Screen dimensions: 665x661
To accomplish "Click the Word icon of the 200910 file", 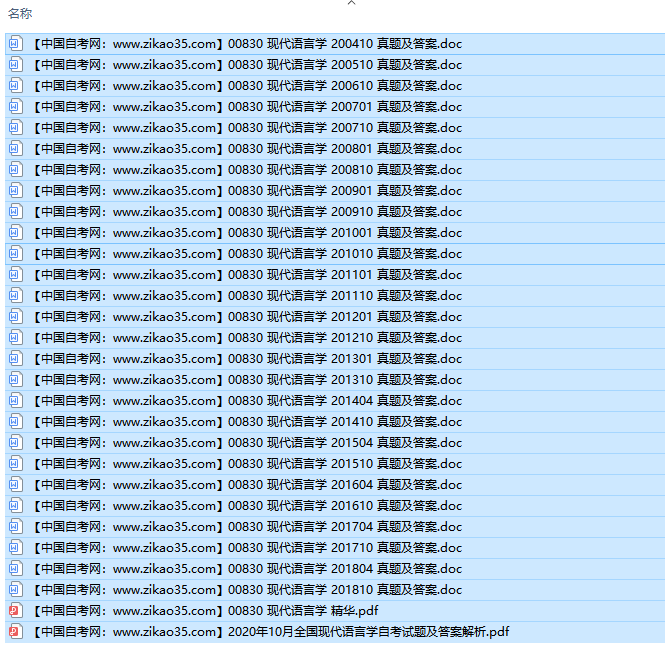I will (16, 212).
